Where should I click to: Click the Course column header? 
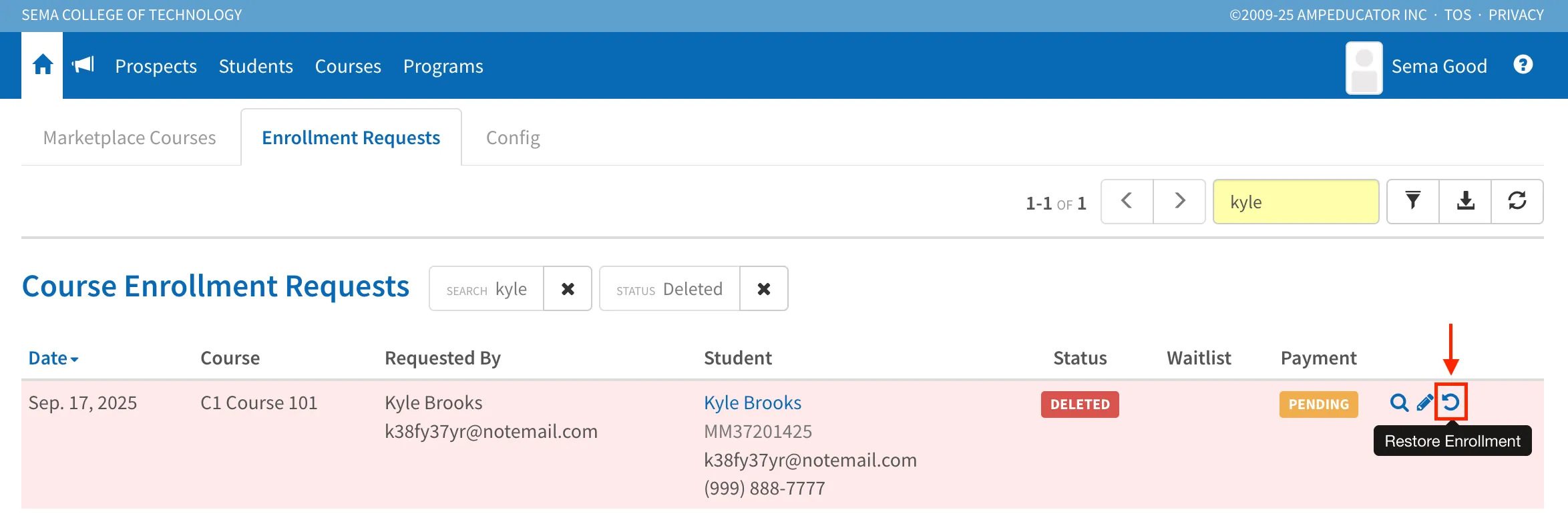click(230, 358)
